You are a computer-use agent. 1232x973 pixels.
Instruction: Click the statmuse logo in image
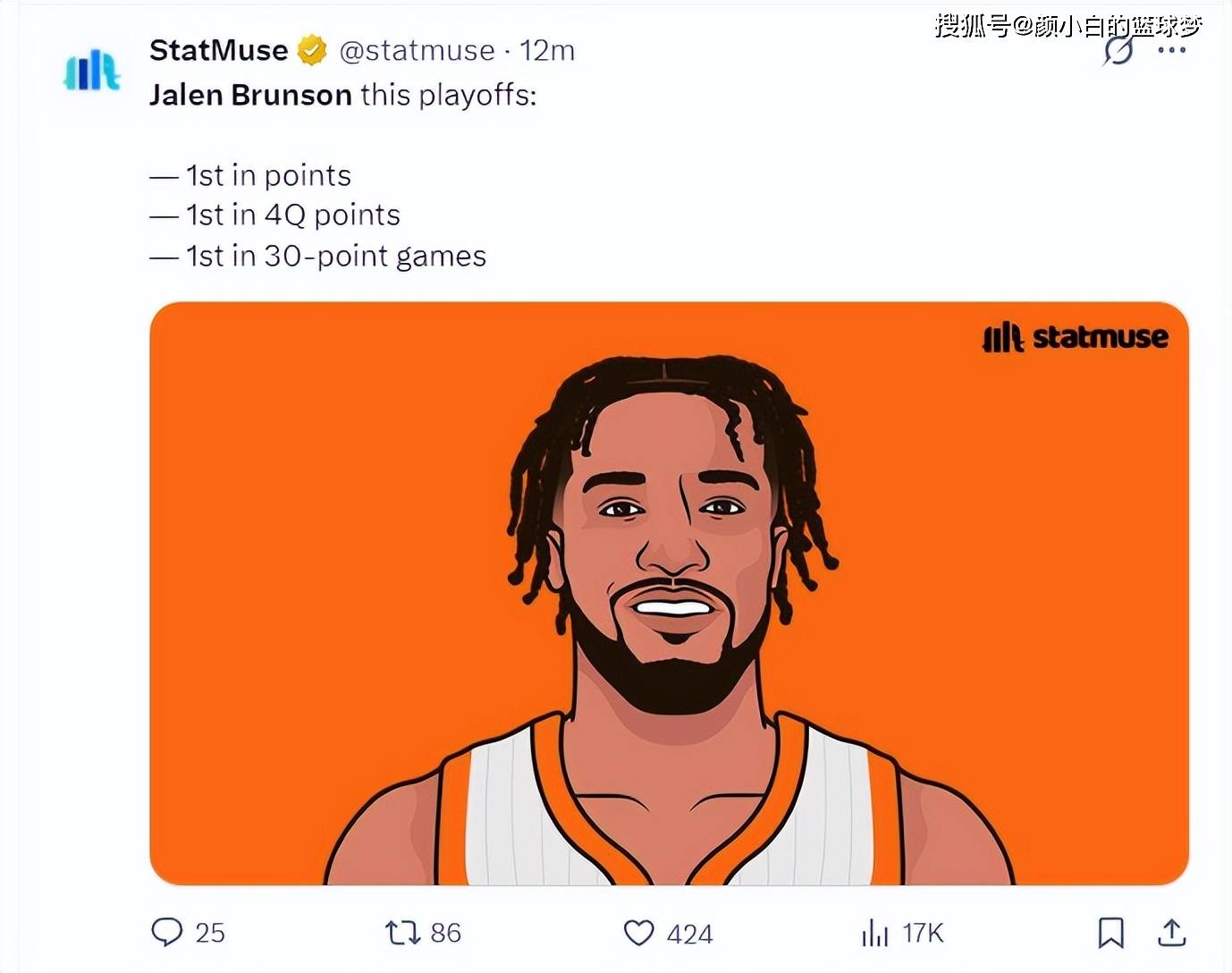click(1075, 337)
